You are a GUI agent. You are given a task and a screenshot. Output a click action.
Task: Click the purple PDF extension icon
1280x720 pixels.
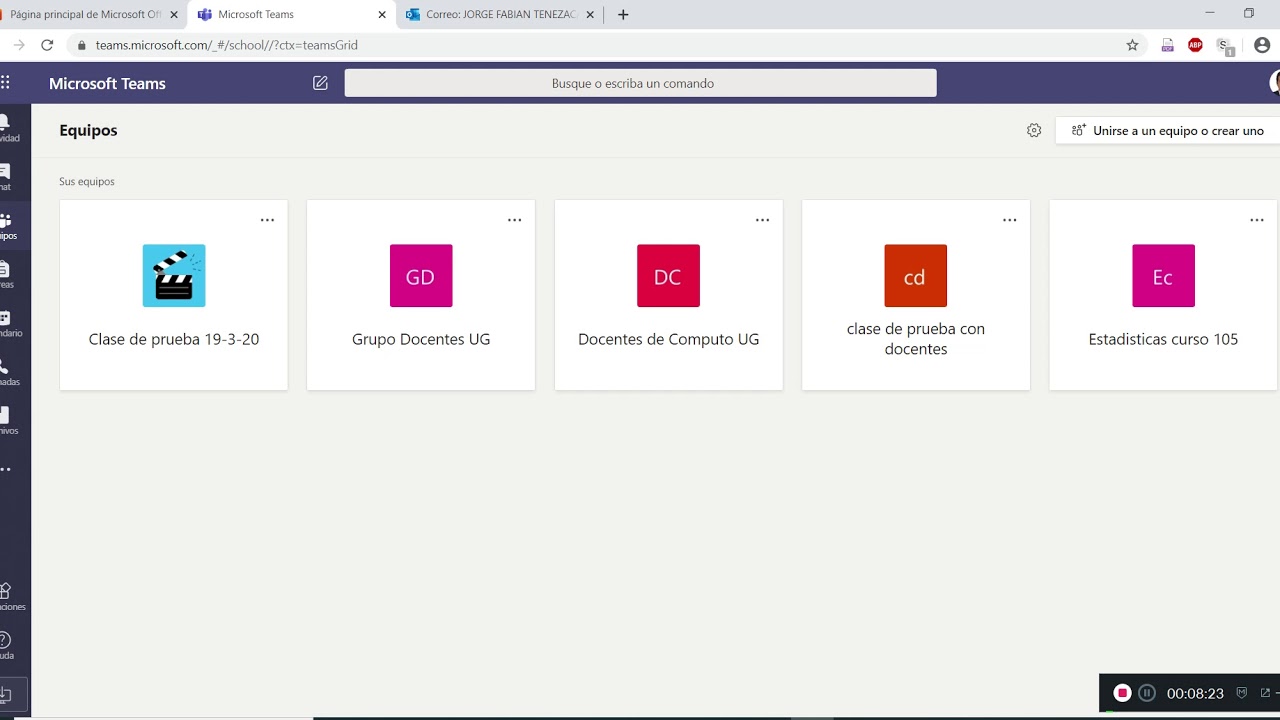tap(1167, 45)
